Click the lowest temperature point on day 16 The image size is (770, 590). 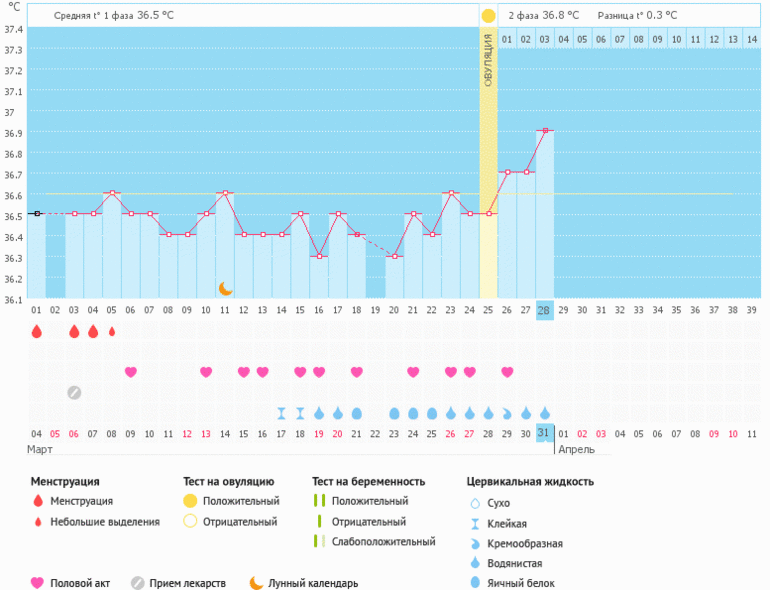coord(319,256)
